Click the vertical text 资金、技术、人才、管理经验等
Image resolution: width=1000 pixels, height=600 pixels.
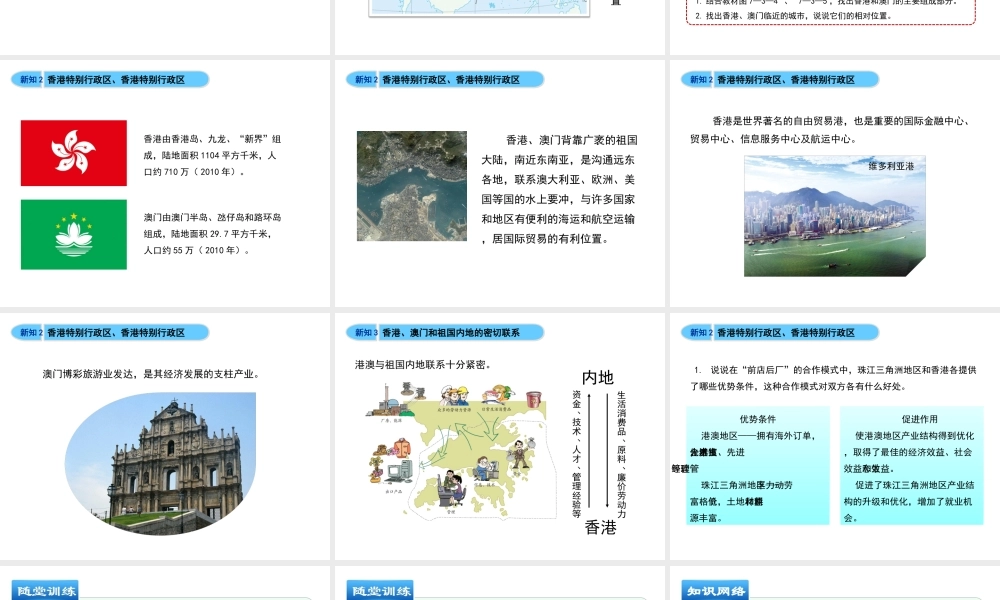point(577,454)
